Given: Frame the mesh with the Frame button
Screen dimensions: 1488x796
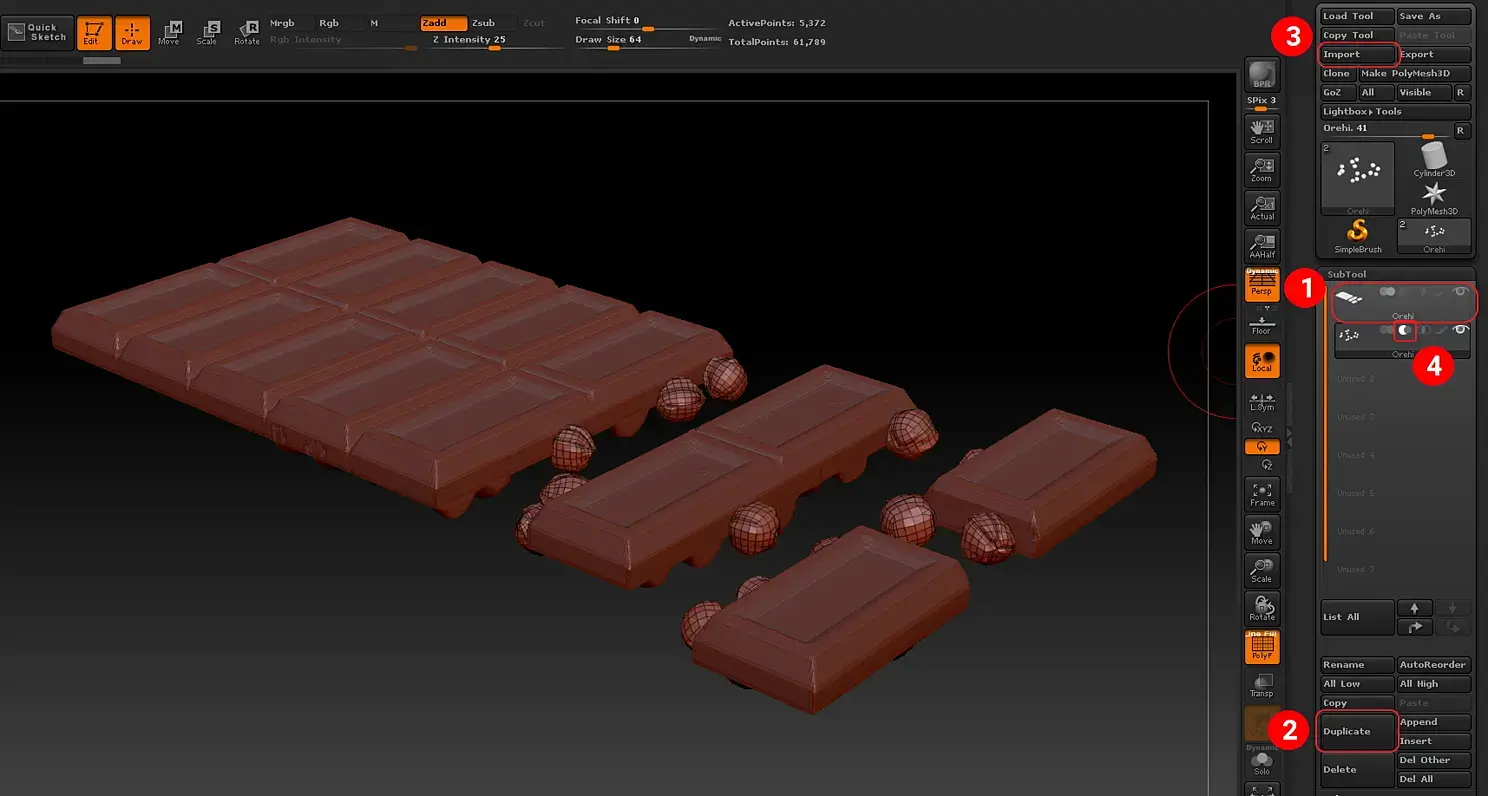Looking at the screenshot, I should coord(1262,493).
